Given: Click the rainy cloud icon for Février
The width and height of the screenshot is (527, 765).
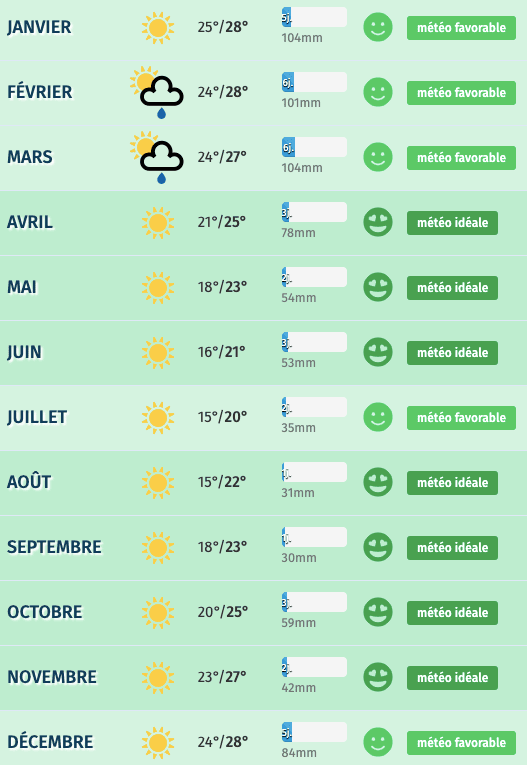Looking at the screenshot, I should [x=157, y=93].
